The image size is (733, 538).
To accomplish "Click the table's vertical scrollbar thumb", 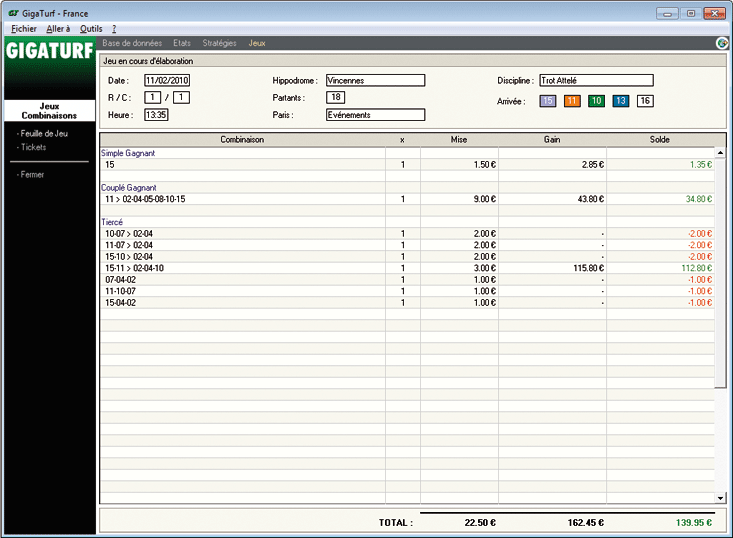I will tap(720, 273).
